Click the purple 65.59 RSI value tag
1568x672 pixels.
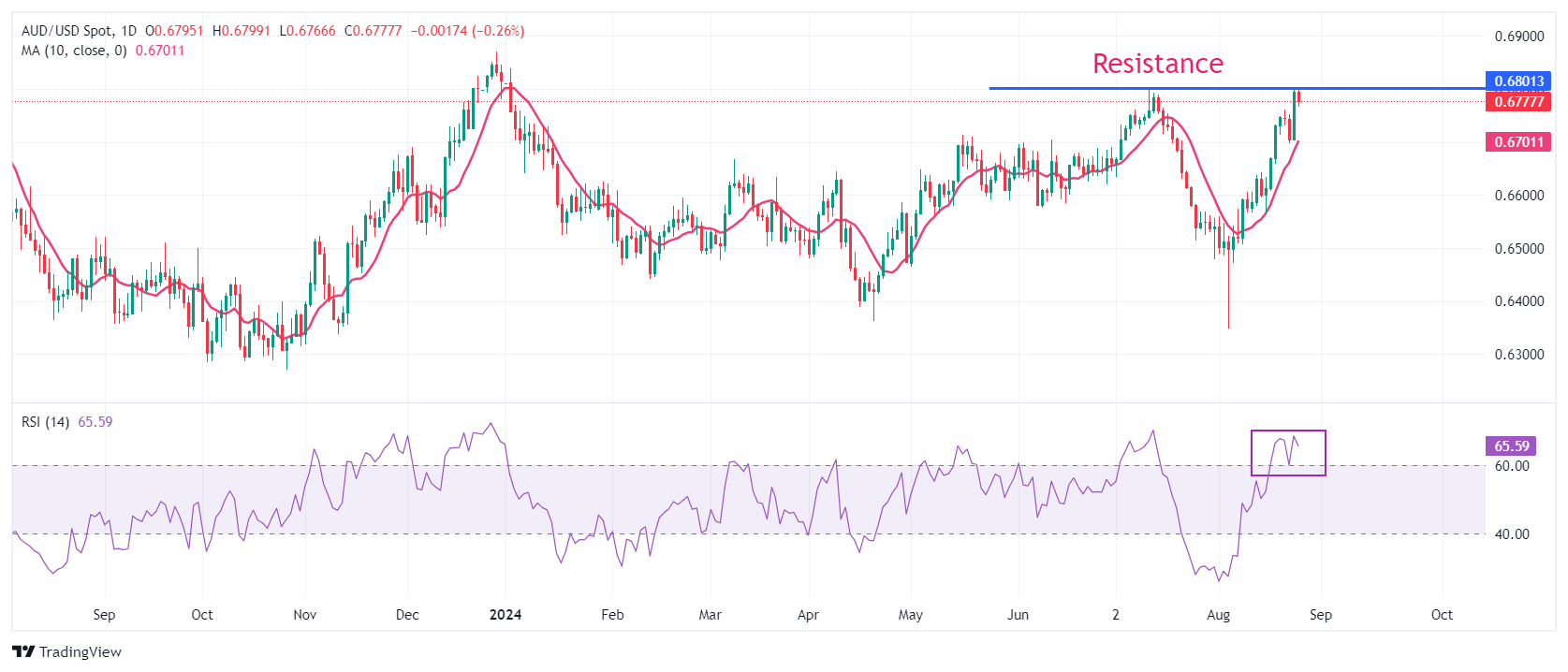[x=1511, y=446]
